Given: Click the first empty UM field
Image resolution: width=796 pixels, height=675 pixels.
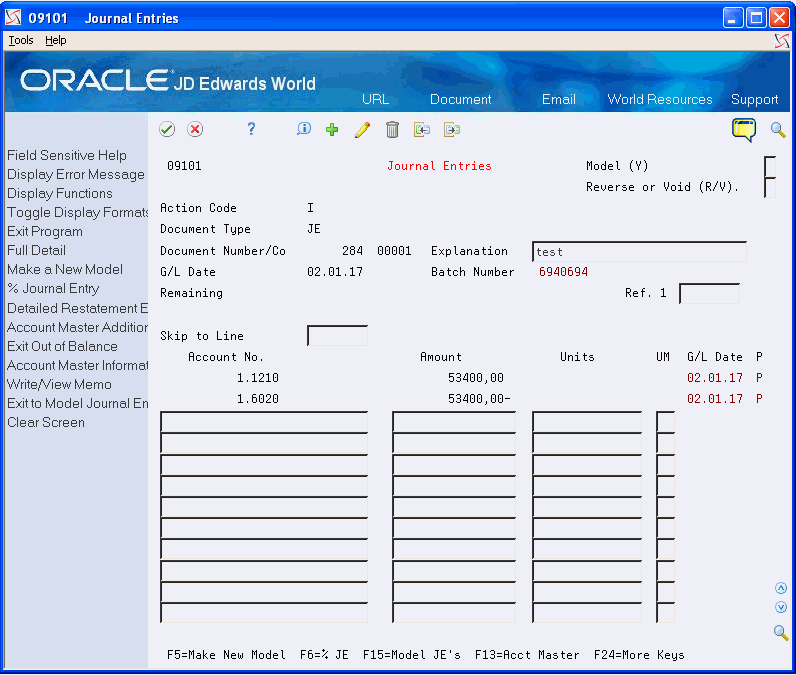Looking at the screenshot, I should click(x=666, y=422).
